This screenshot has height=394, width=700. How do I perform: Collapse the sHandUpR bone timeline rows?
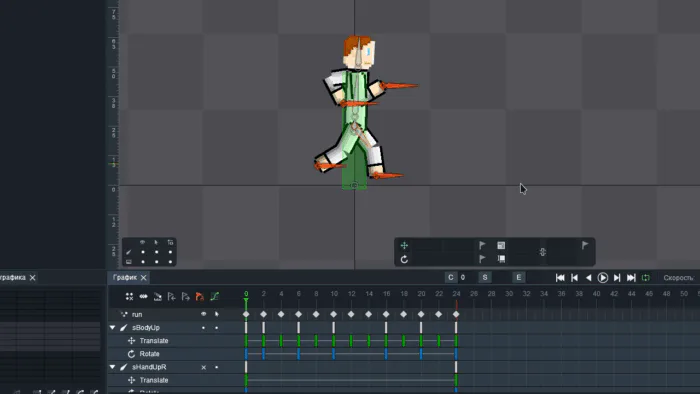tap(112, 367)
